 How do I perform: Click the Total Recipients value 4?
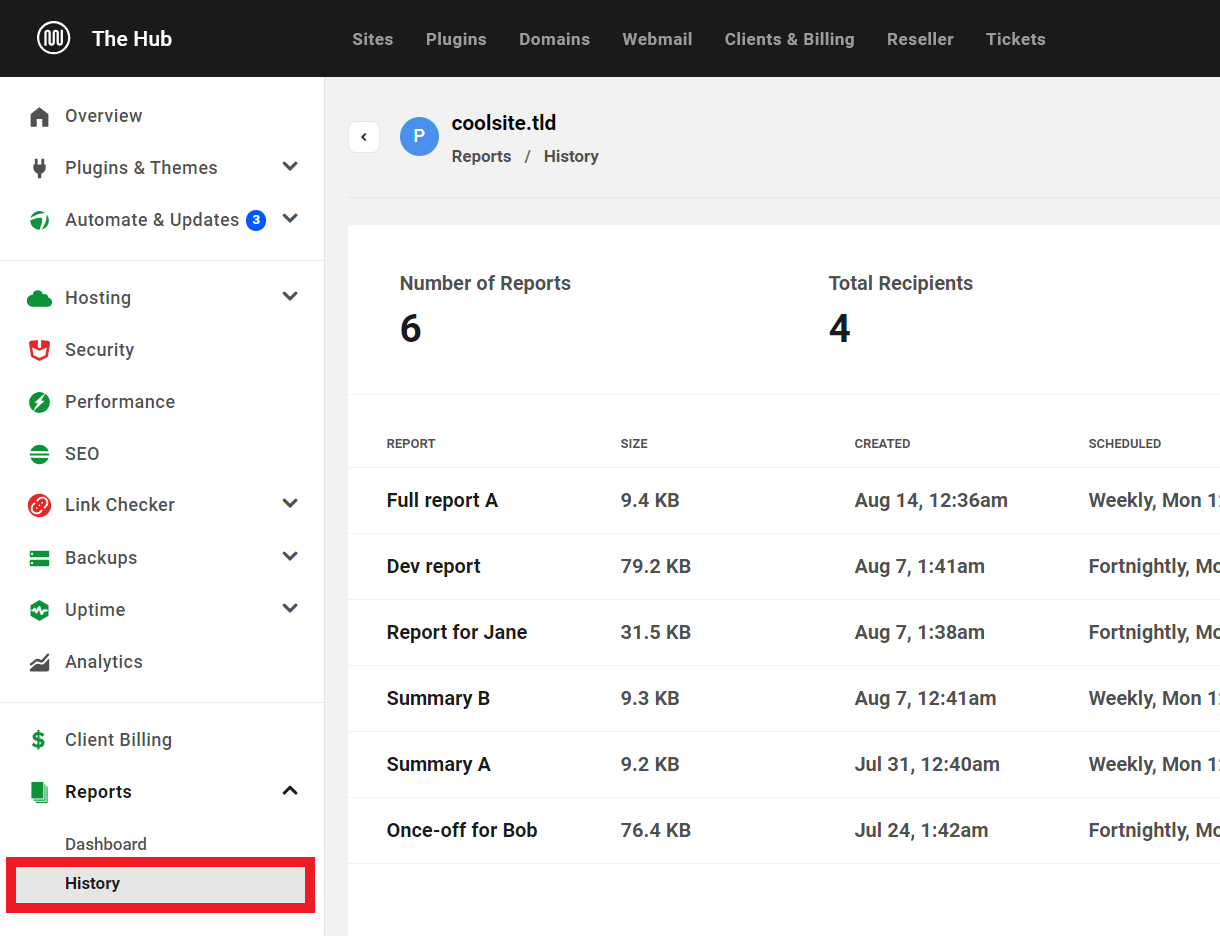click(840, 328)
